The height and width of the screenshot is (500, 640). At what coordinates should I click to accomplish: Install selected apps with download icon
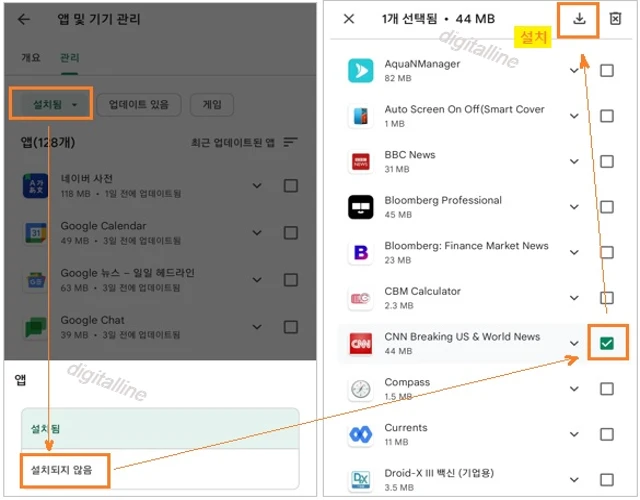point(579,19)
